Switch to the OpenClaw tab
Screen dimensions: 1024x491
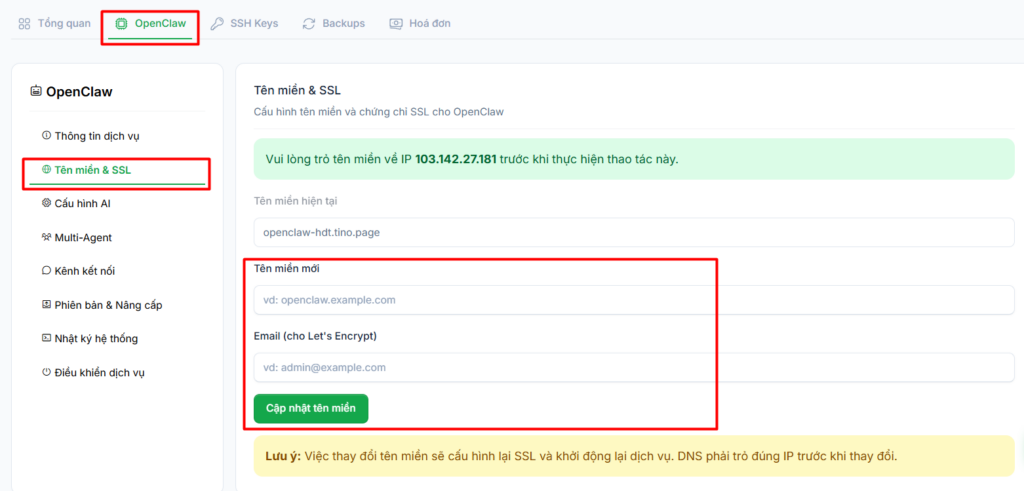[x=150, y=24]
